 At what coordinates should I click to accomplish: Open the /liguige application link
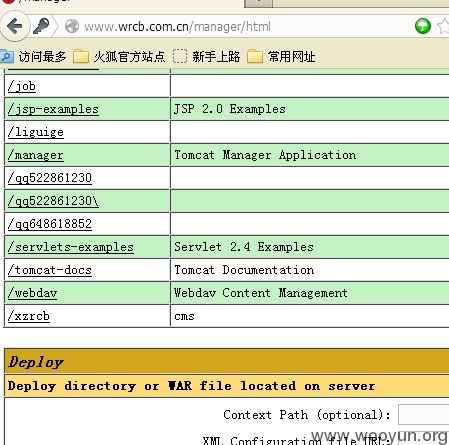pyautogui.click(x=36, y=132)
